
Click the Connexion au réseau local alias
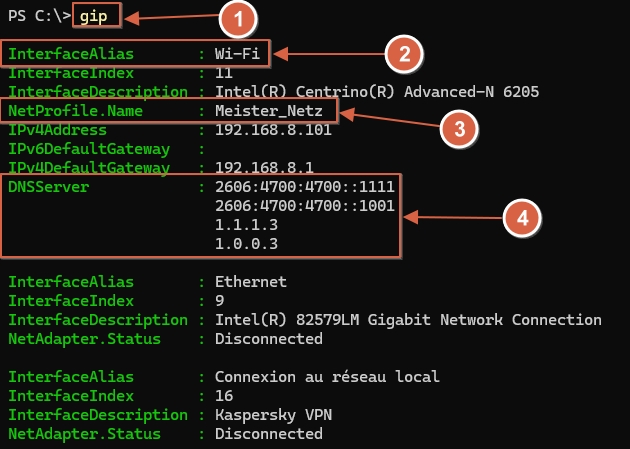[x=327, y=377]
